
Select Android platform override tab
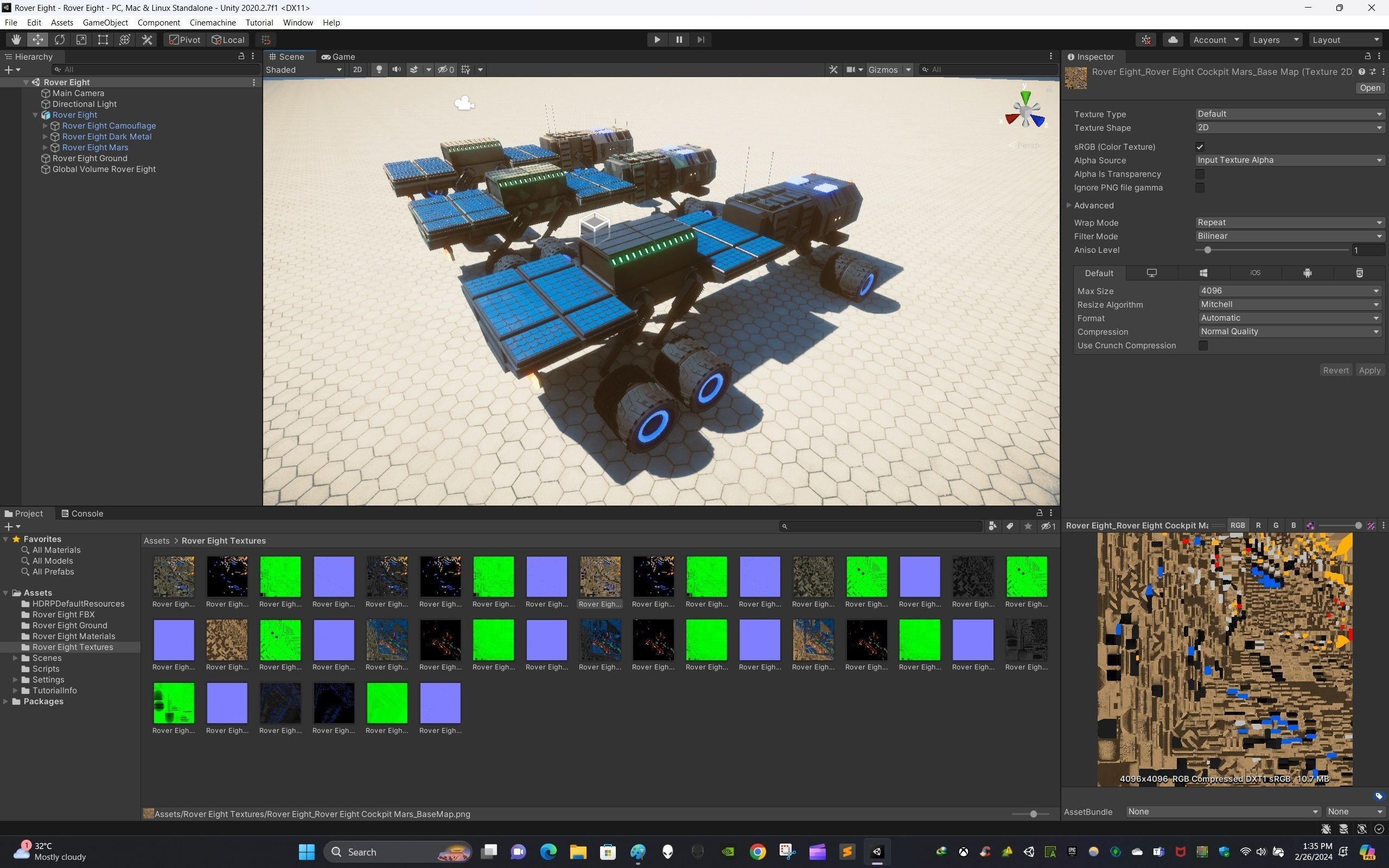tap(1308, 273)
